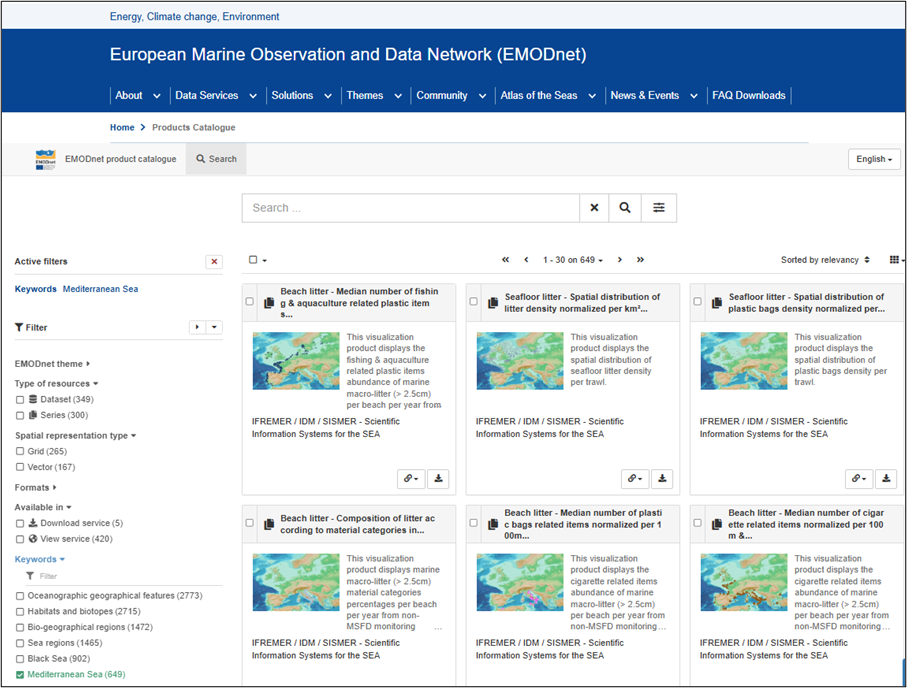
Task: Open News & Events menu
Action: click(x=654, y=95)
